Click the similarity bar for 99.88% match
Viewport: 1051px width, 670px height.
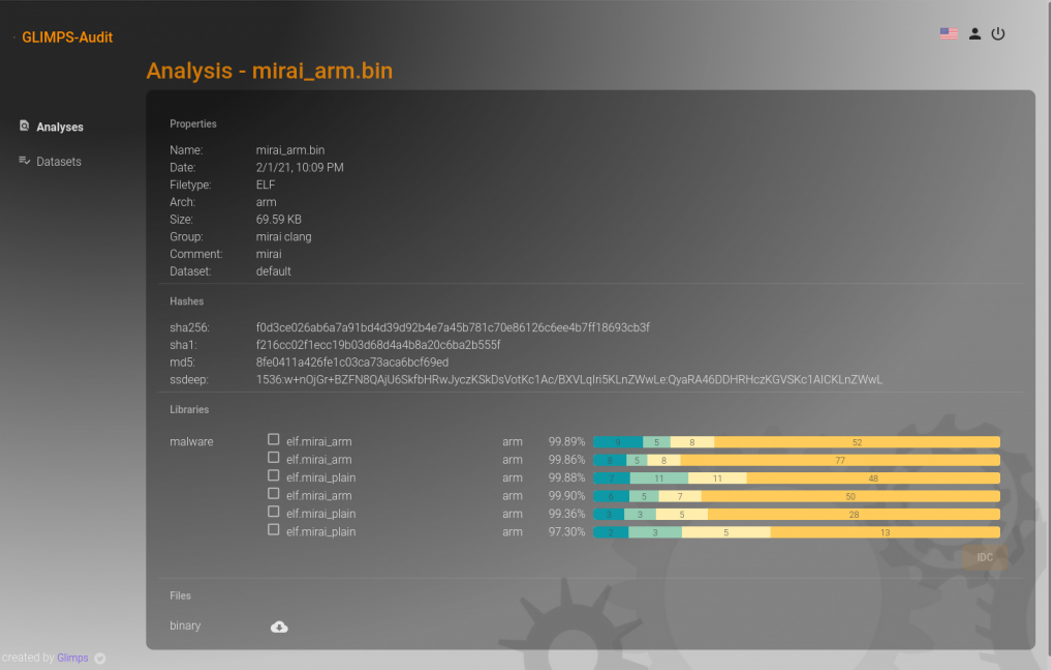(796, 478)
